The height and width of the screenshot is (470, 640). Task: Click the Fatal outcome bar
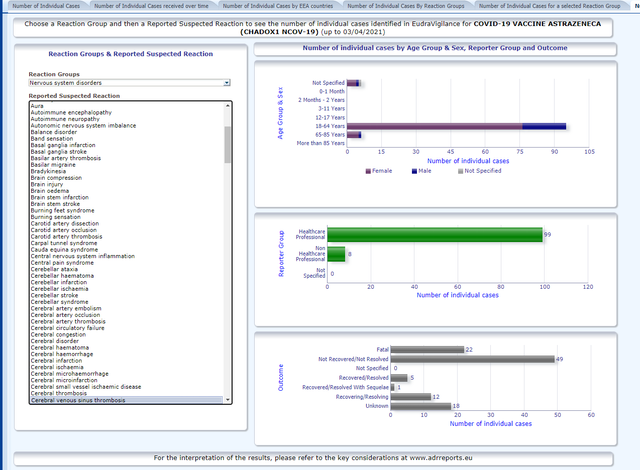point(427,350)
